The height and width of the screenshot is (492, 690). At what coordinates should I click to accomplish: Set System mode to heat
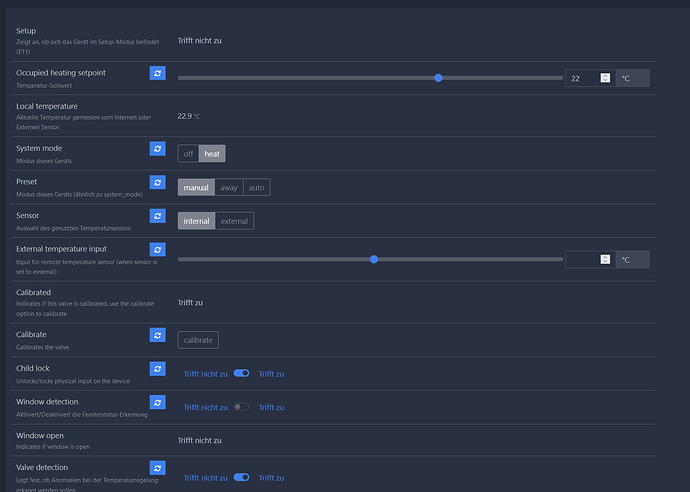[x=212, y=154]
